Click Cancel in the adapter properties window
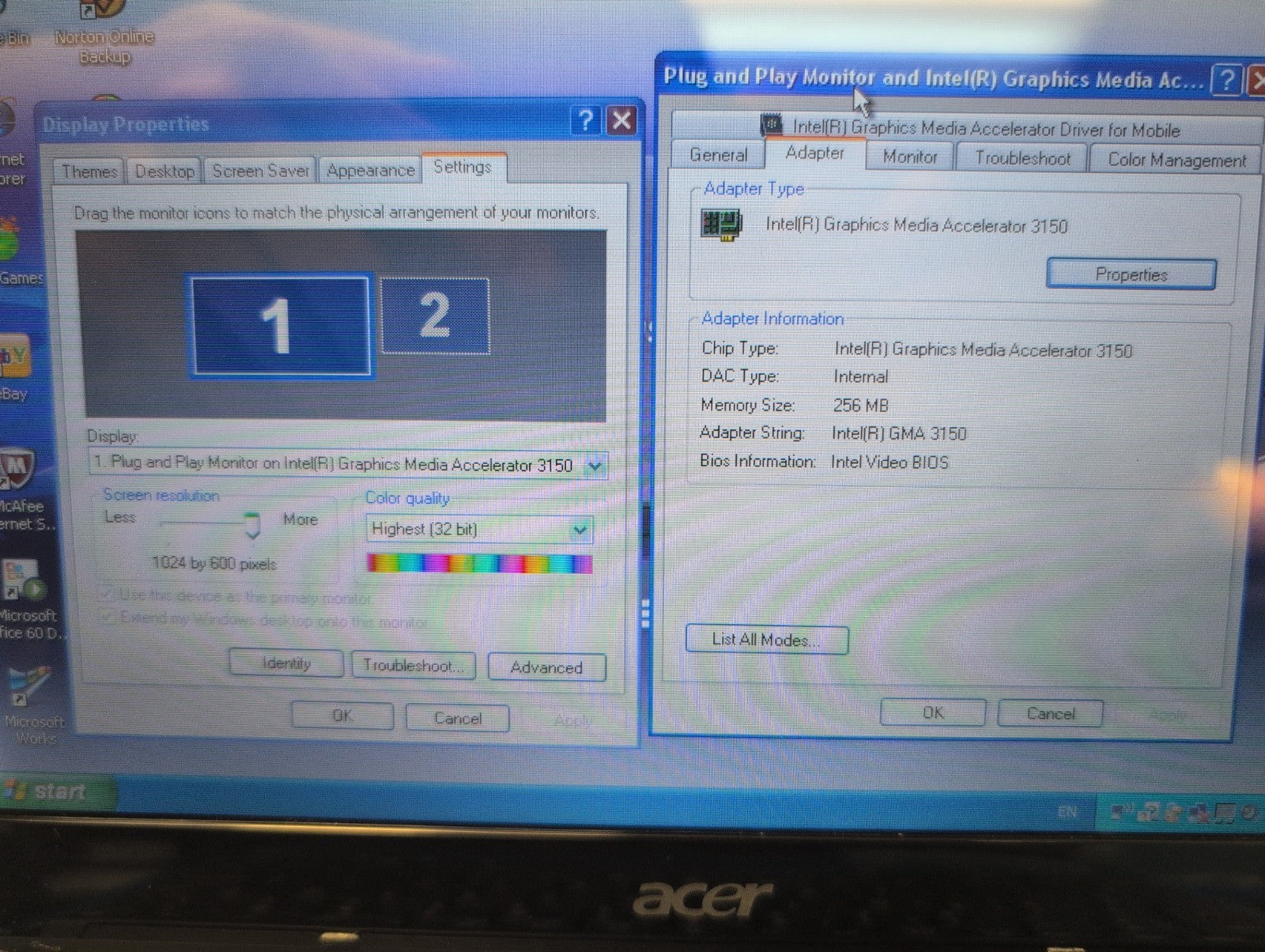Screen dimensions: 1265x952 click(x=1050, y=713)
